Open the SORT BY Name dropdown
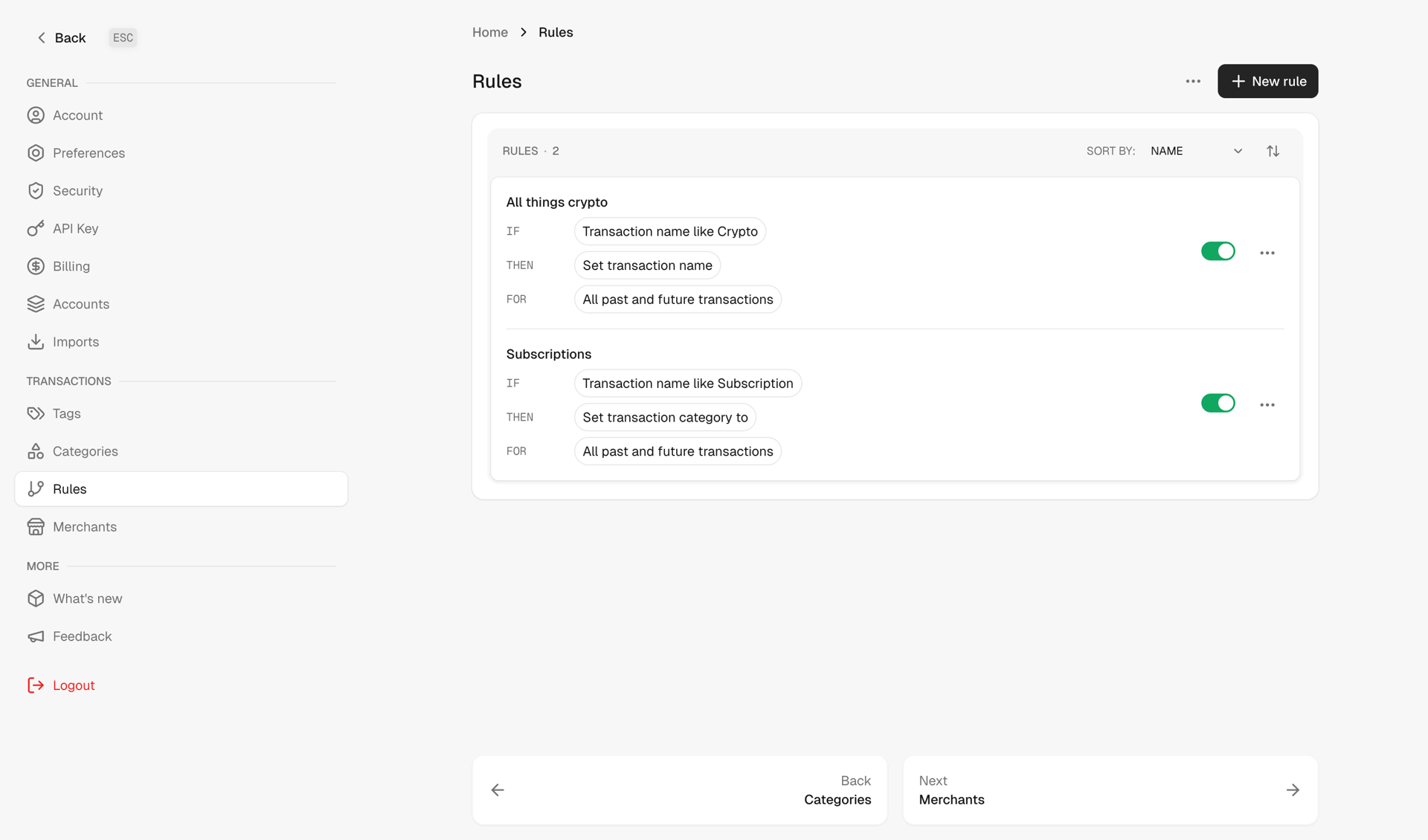The height and width of the screenshot is (840, 1428). click(1194, 150)
